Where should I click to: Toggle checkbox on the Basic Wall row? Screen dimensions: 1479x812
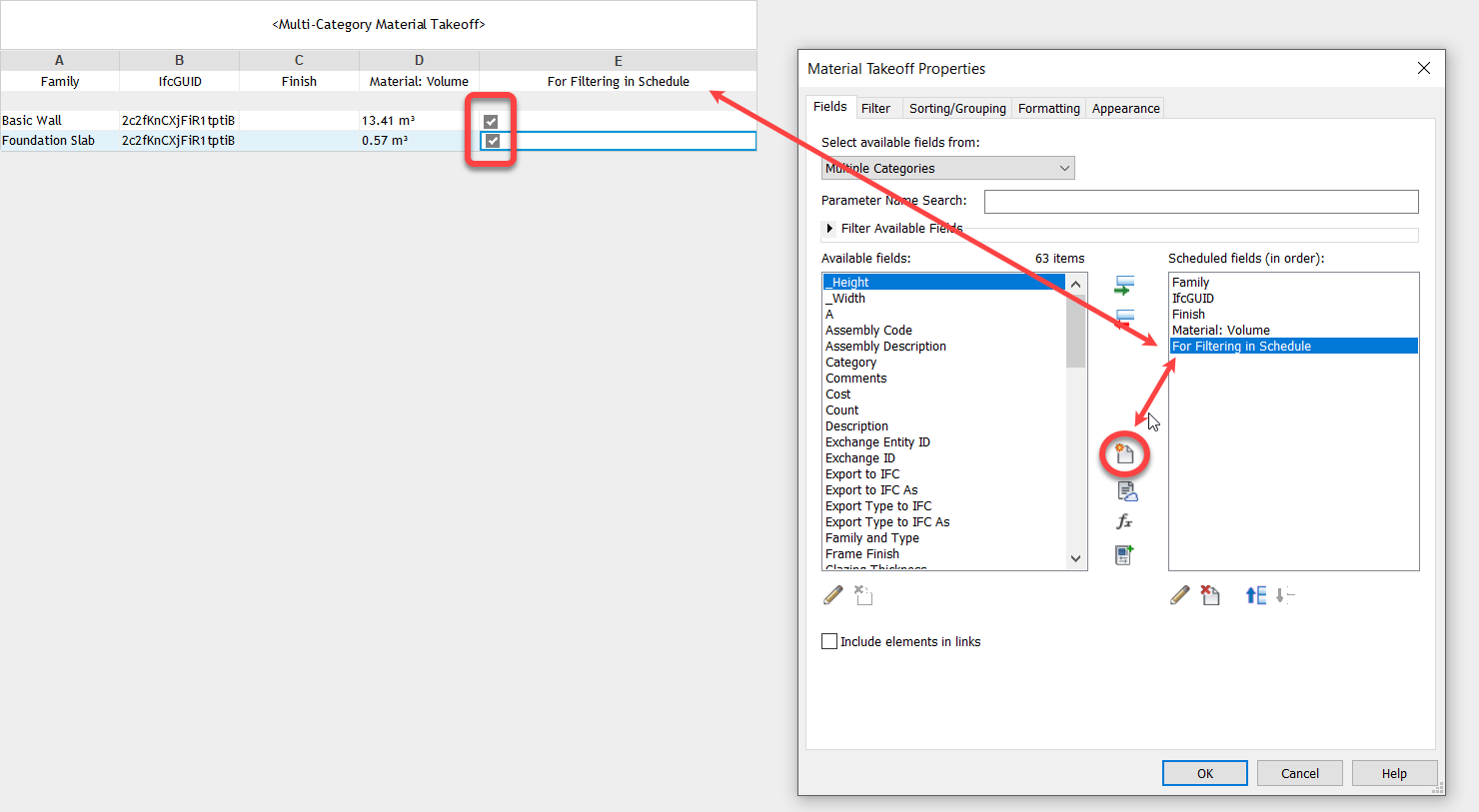click(x=490, y=120)
